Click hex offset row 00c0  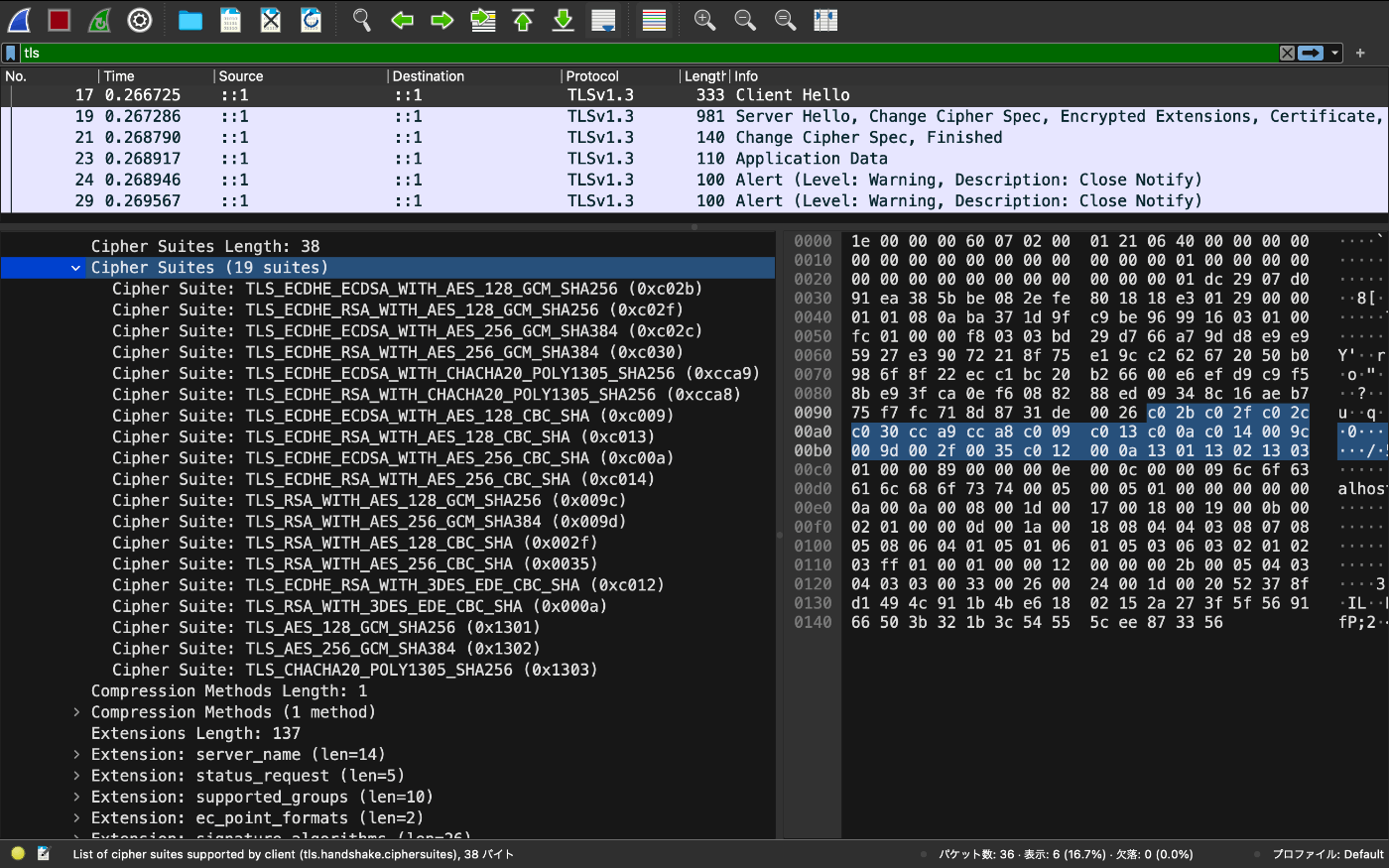[x=813, y=469]
